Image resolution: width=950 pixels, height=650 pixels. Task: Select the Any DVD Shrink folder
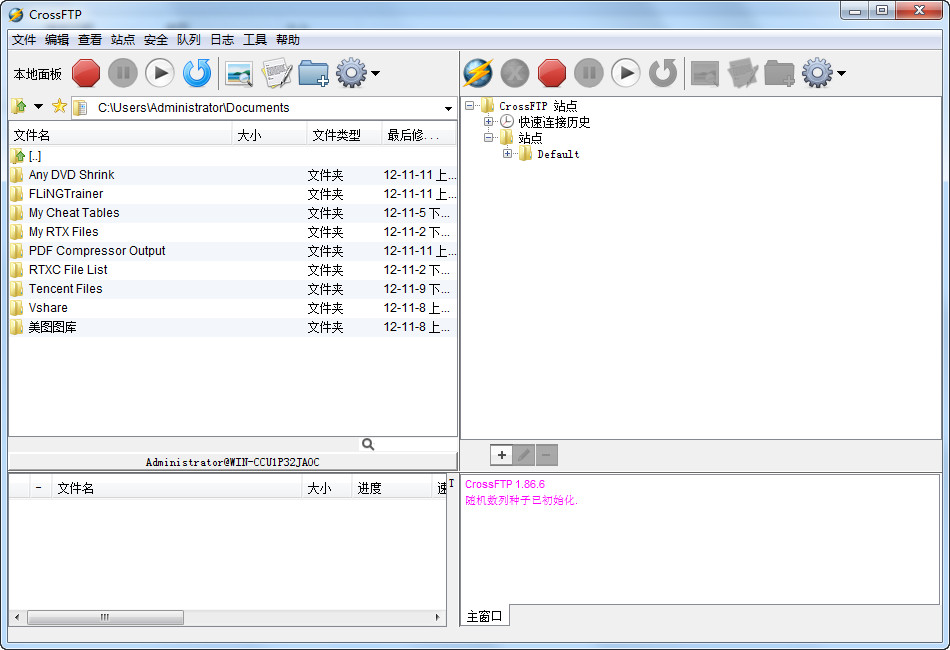233,175
